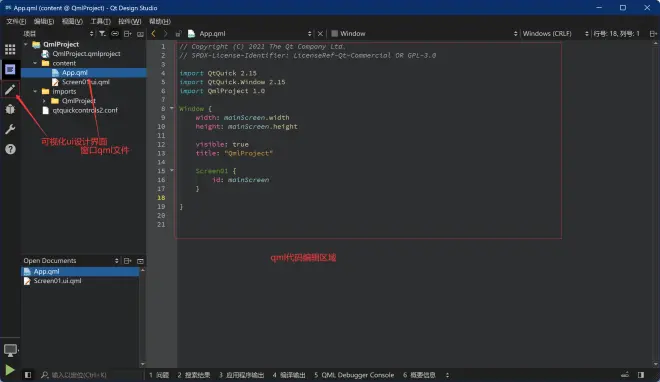
Task: Open the 4 编译输出 pane
Action: [289, 375]
